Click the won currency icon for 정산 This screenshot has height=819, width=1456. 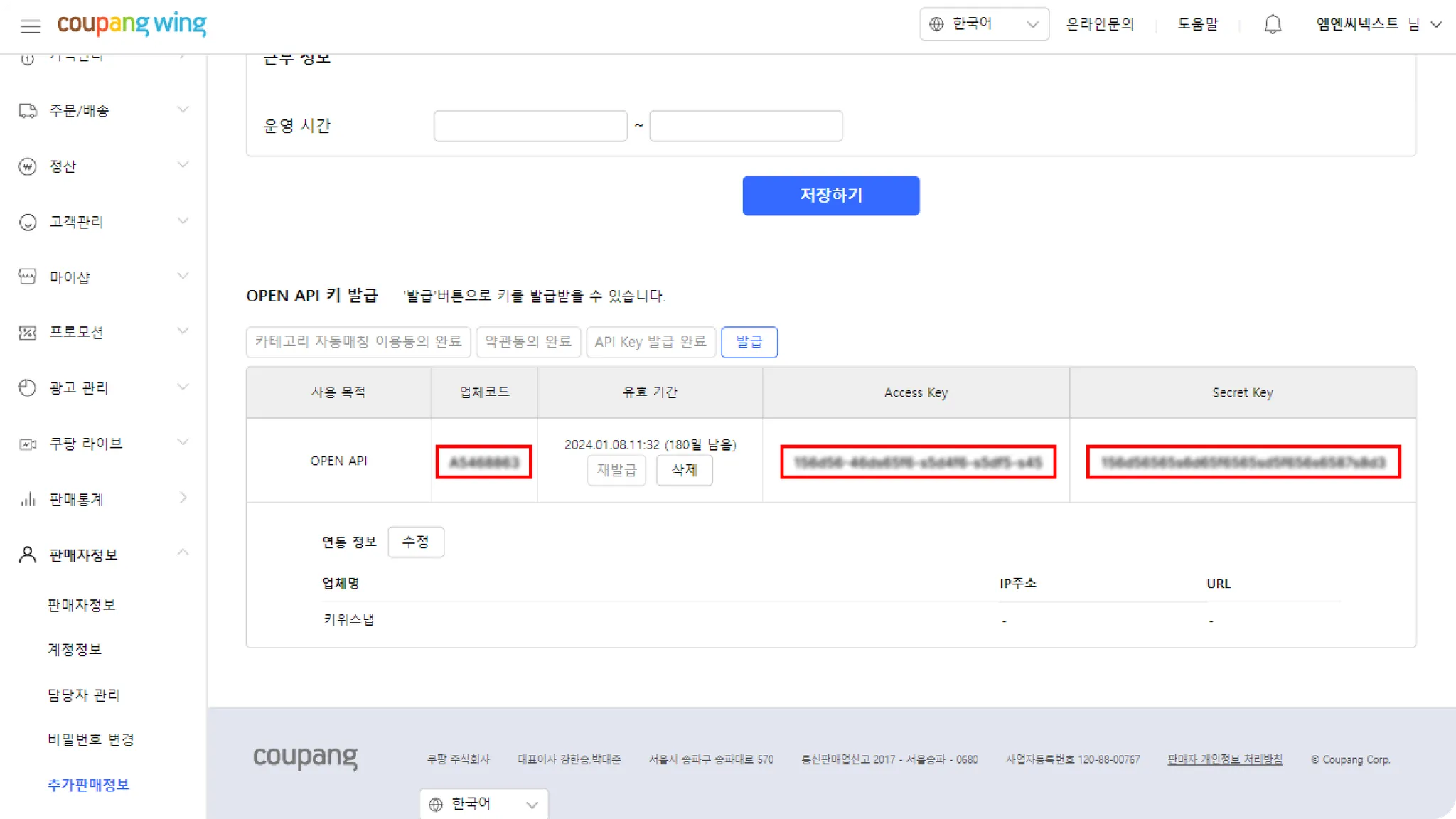click(28, 167)
